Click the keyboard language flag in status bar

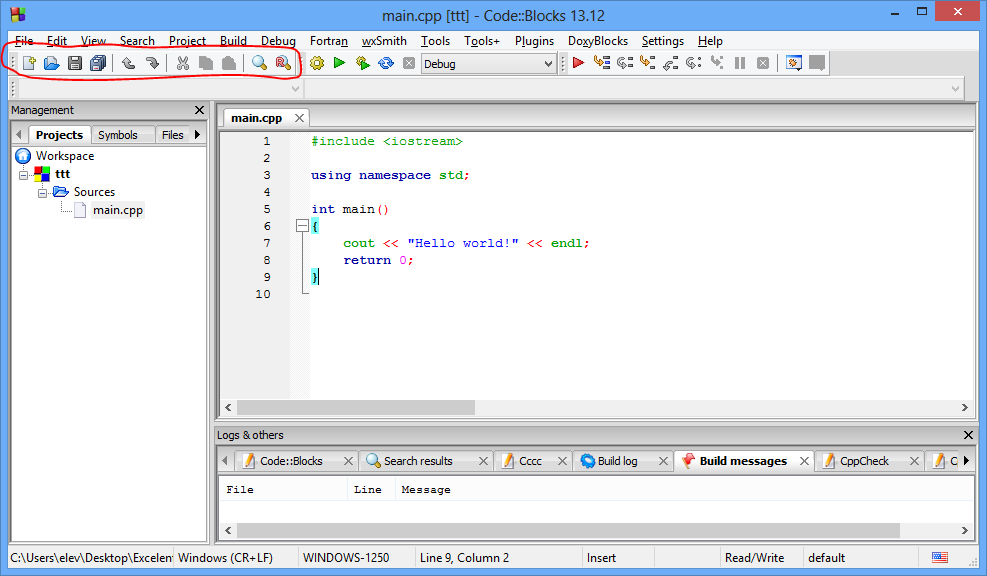click(940, 557)
